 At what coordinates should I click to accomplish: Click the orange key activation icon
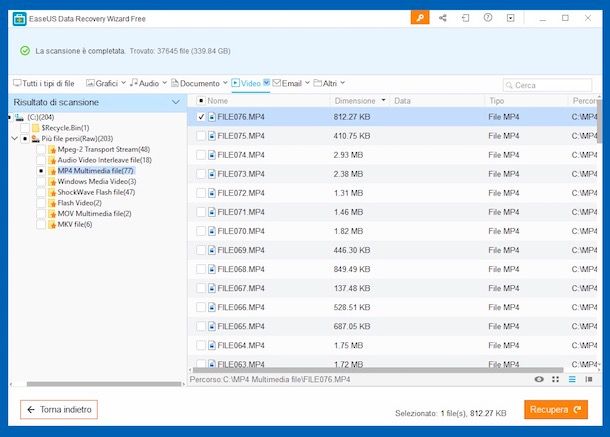point(418,18)
